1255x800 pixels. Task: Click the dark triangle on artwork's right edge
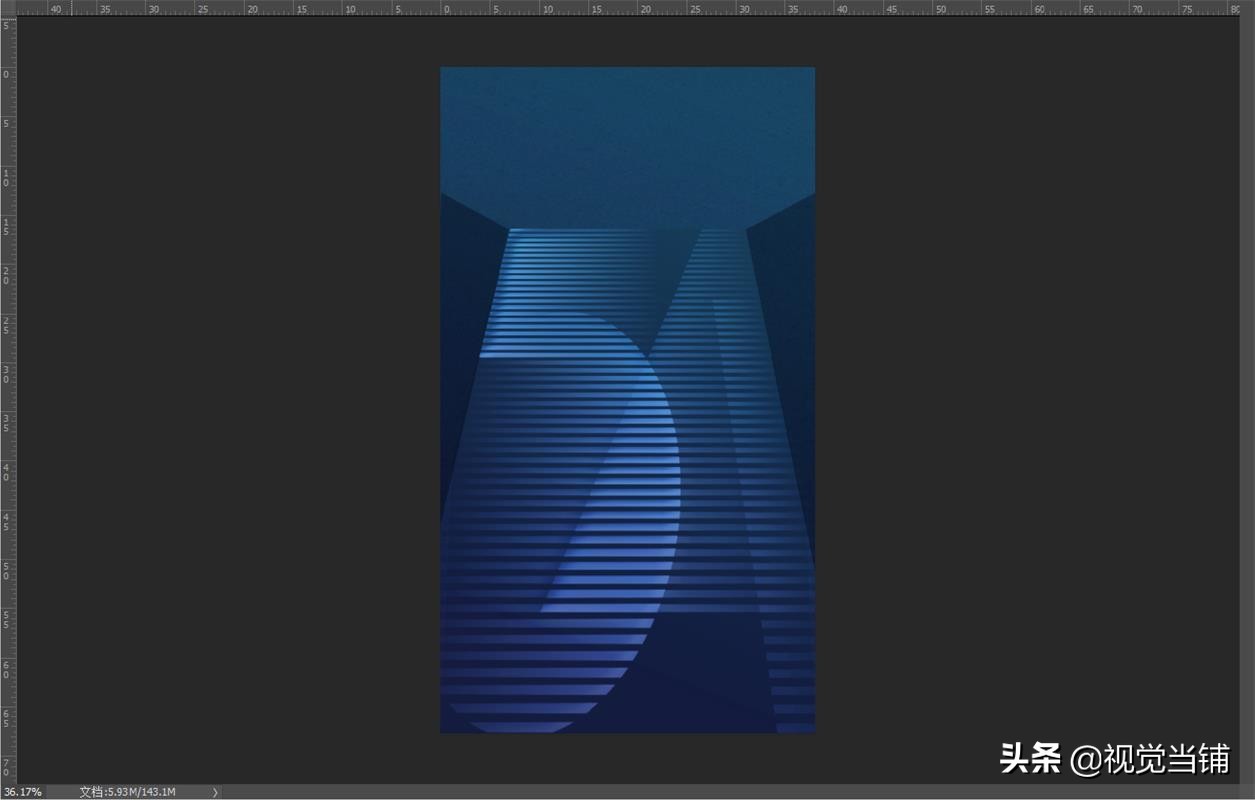pyautogui.click(x=792, y=330)
